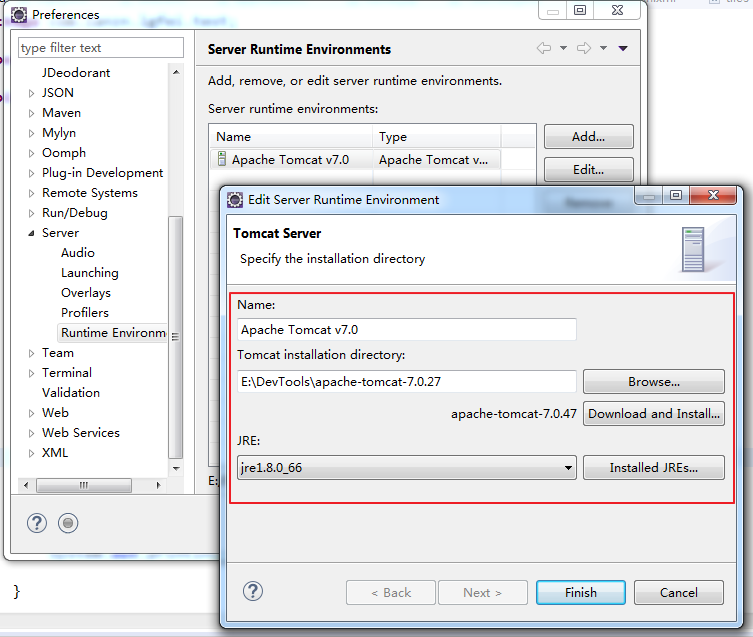Click tree scrollbar down arrow
This screenshot has width=753, height=637.
(176, 468)
